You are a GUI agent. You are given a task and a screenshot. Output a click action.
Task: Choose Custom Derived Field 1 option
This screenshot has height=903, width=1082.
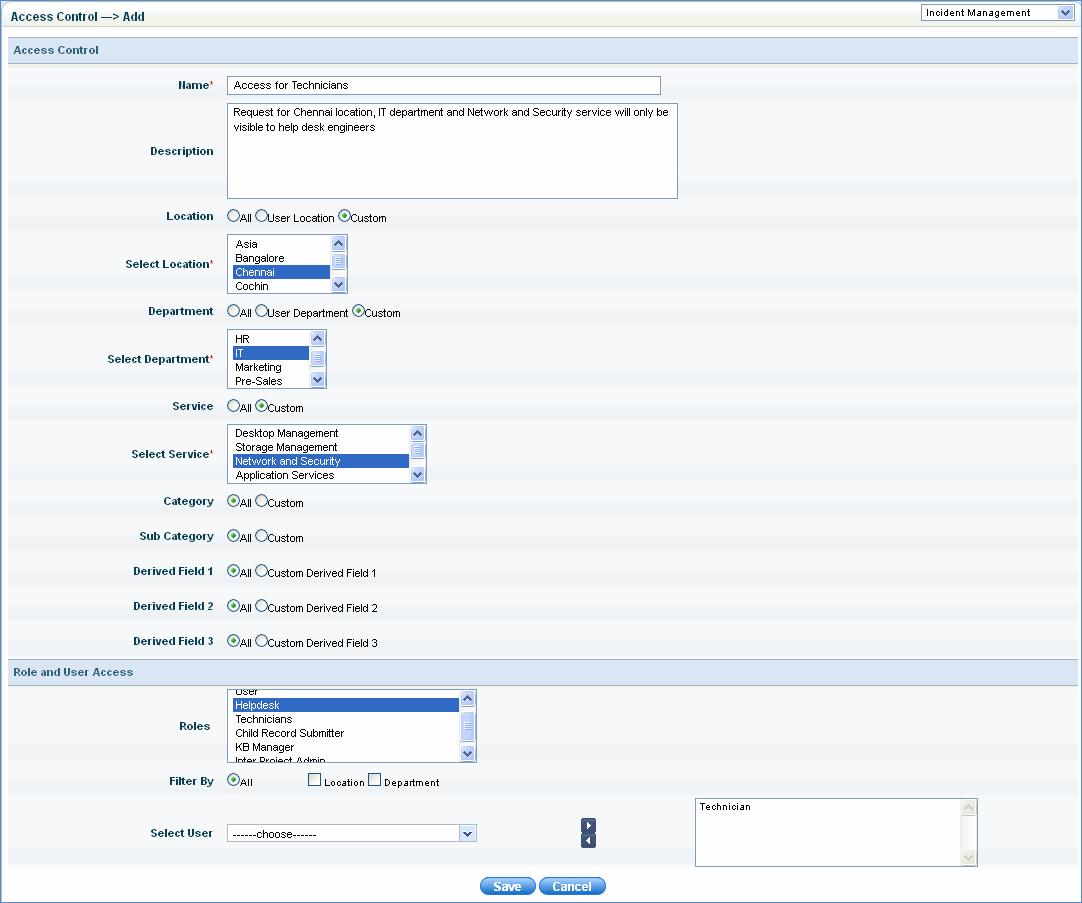(x=262, y=572)
